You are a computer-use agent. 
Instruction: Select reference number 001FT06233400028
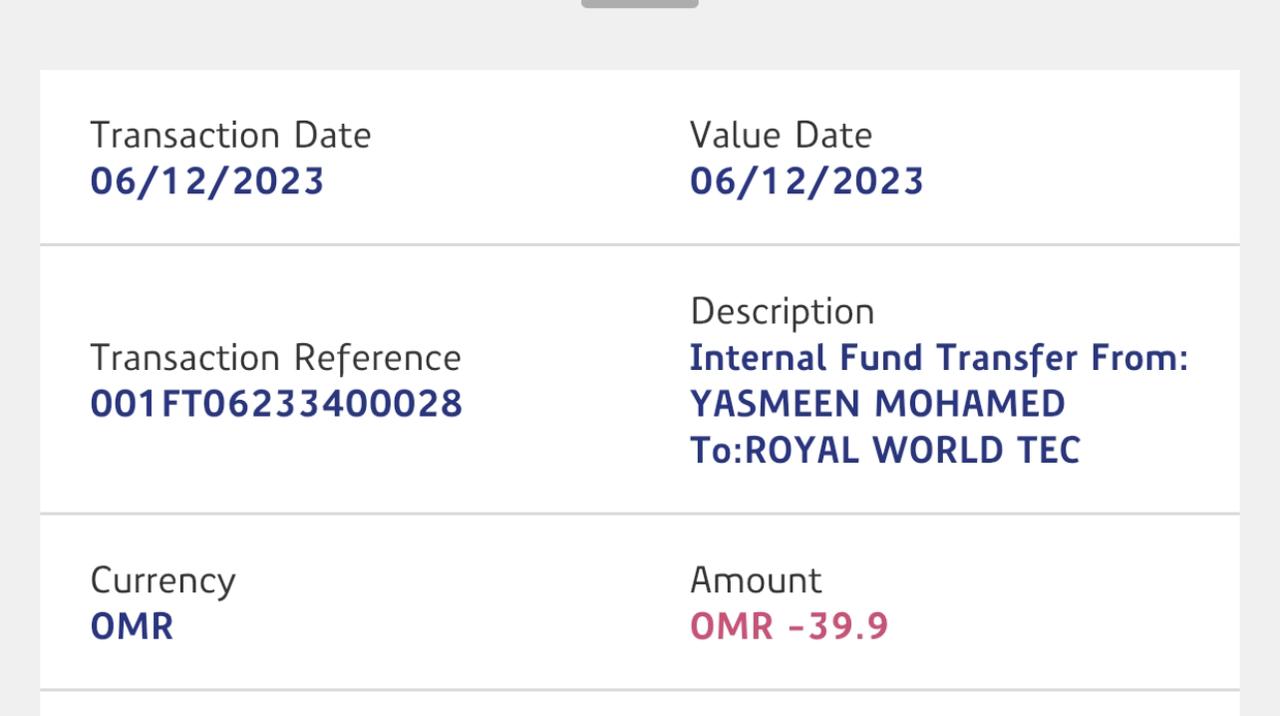pyautogui.click(x=276, y=404)
